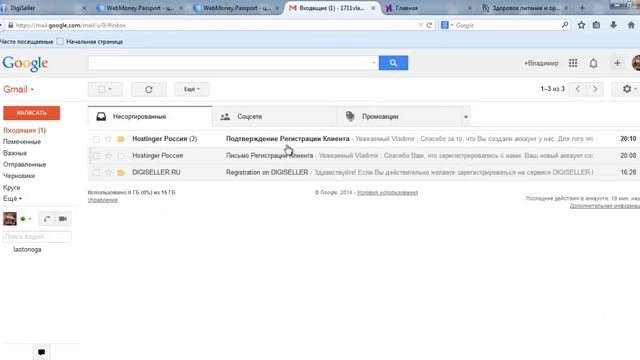640x360 pixels.
Task: Open a new browser tab
Action: click(582, 8)
